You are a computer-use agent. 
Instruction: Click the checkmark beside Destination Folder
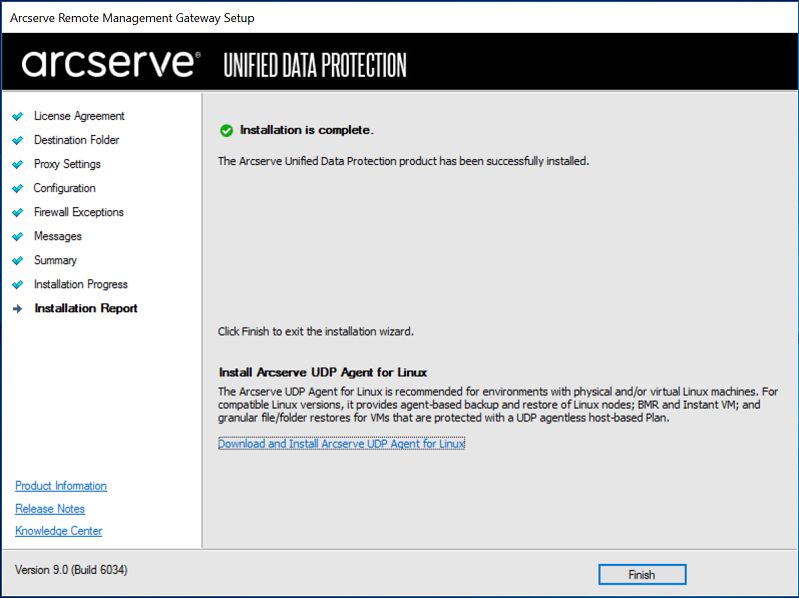click(18, 140)
